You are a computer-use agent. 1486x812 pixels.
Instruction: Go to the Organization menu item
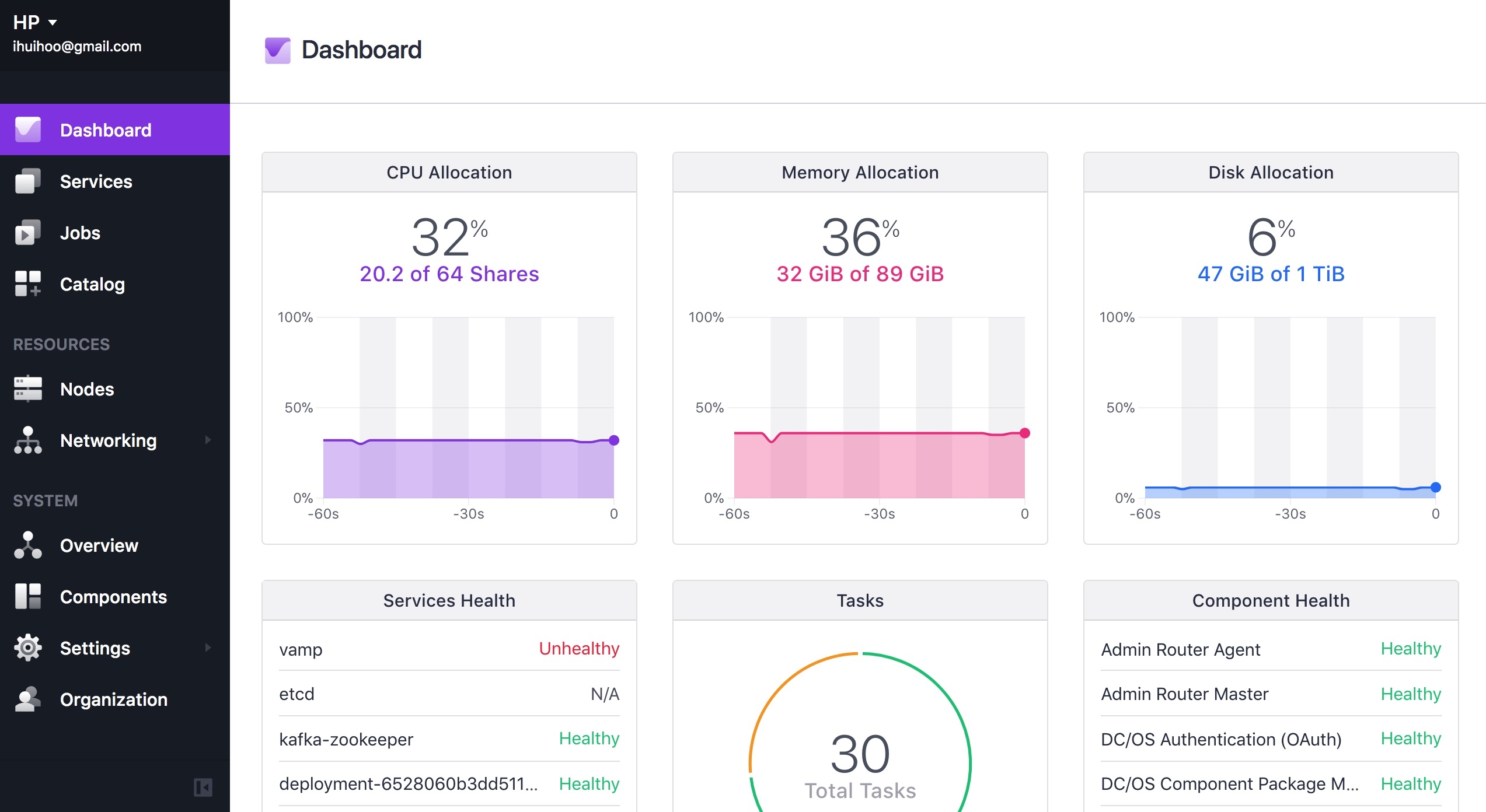(114, 699)
